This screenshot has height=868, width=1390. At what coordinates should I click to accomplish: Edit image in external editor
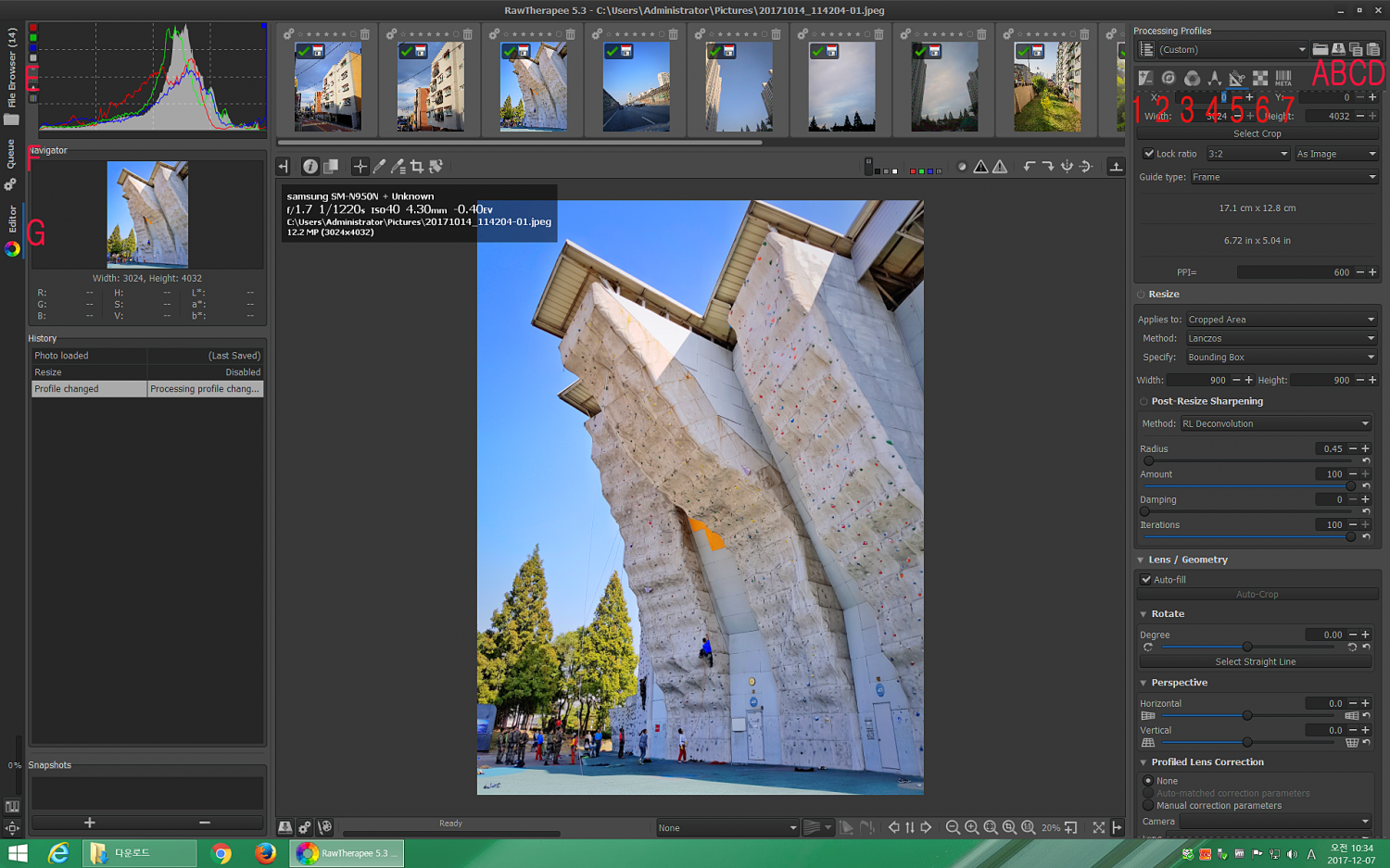(325, 827)
